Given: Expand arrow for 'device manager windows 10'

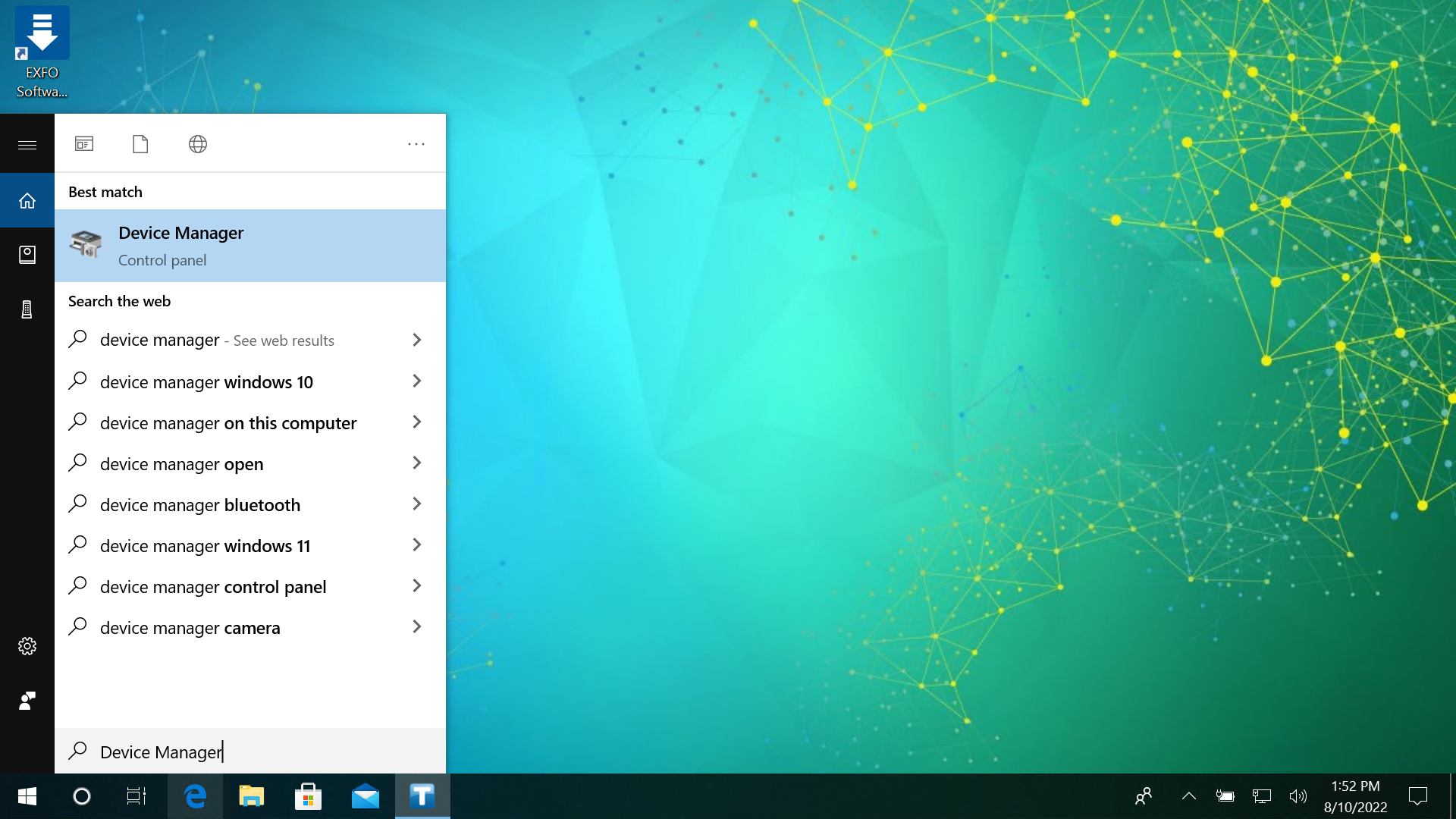Looking at the screenshot, I should point(416,381).
